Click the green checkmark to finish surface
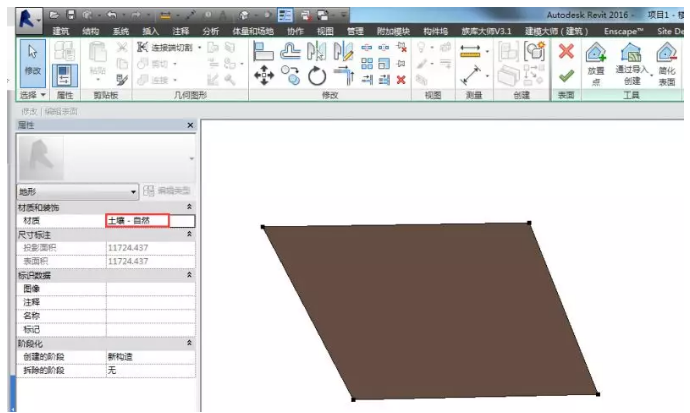 tap(566, 77)
